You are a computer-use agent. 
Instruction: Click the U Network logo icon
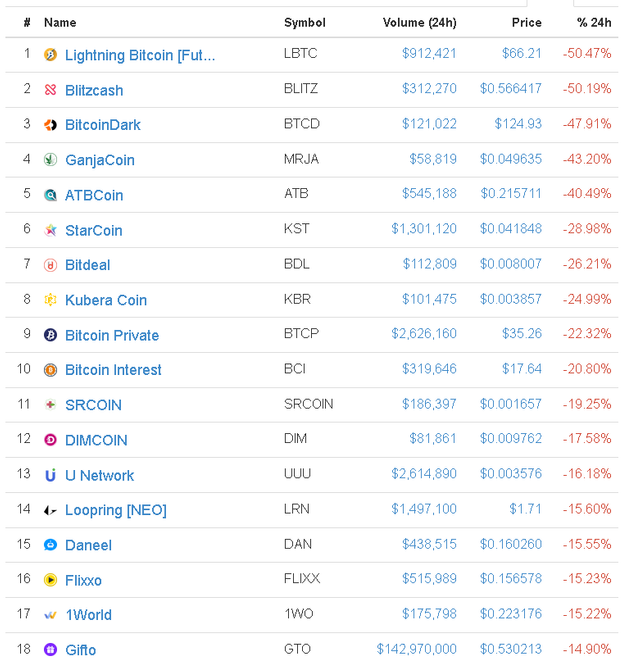(x=50, y=475)
